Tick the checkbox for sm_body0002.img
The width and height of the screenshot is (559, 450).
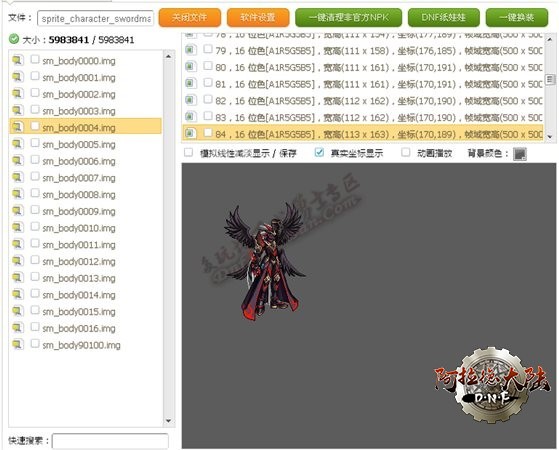(x=35, y=93)
